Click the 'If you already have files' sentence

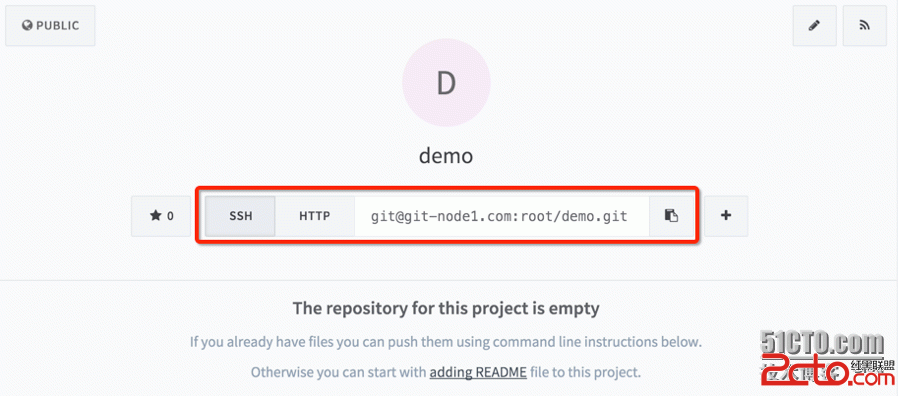(x=446, y=343)
